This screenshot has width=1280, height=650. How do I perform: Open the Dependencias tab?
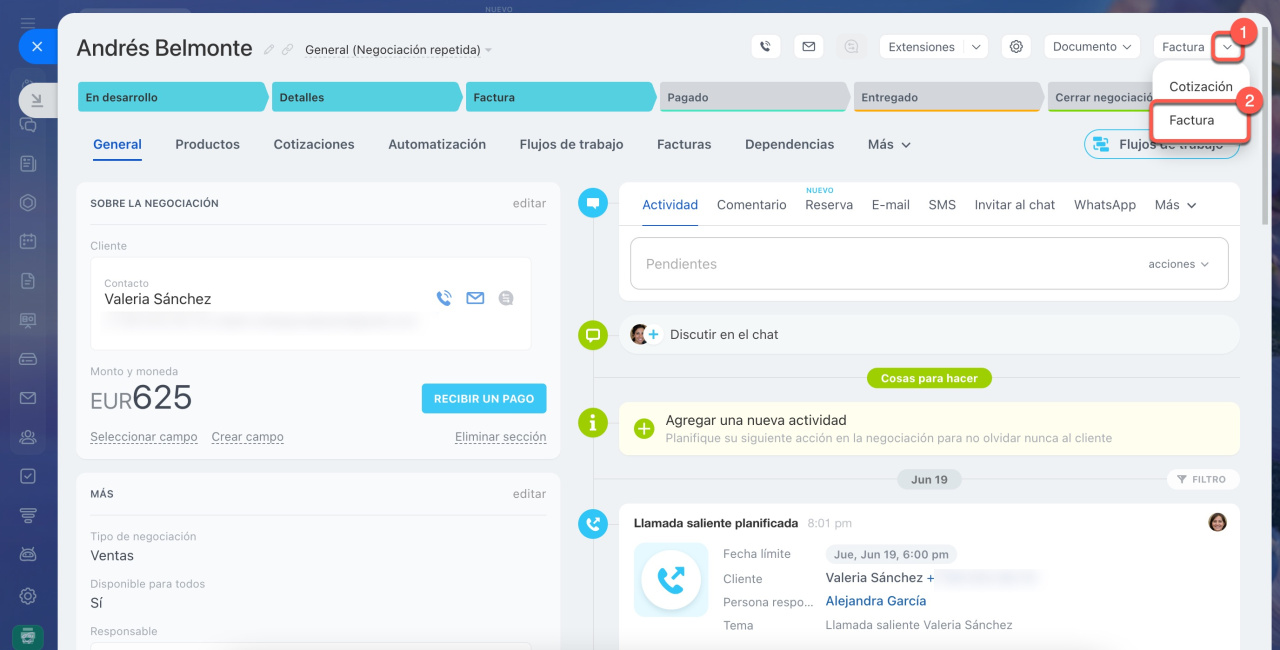pos(789,145)
